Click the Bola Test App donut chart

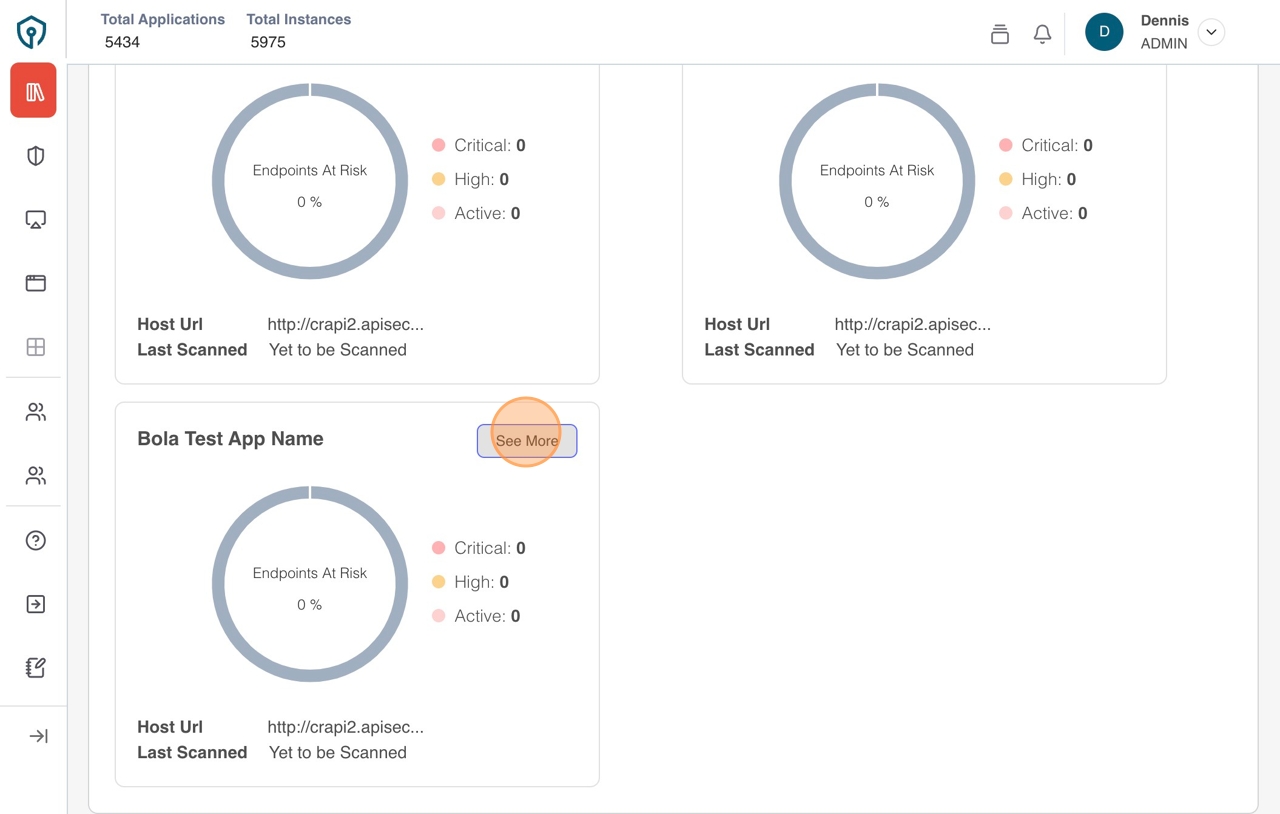point(310,584)
